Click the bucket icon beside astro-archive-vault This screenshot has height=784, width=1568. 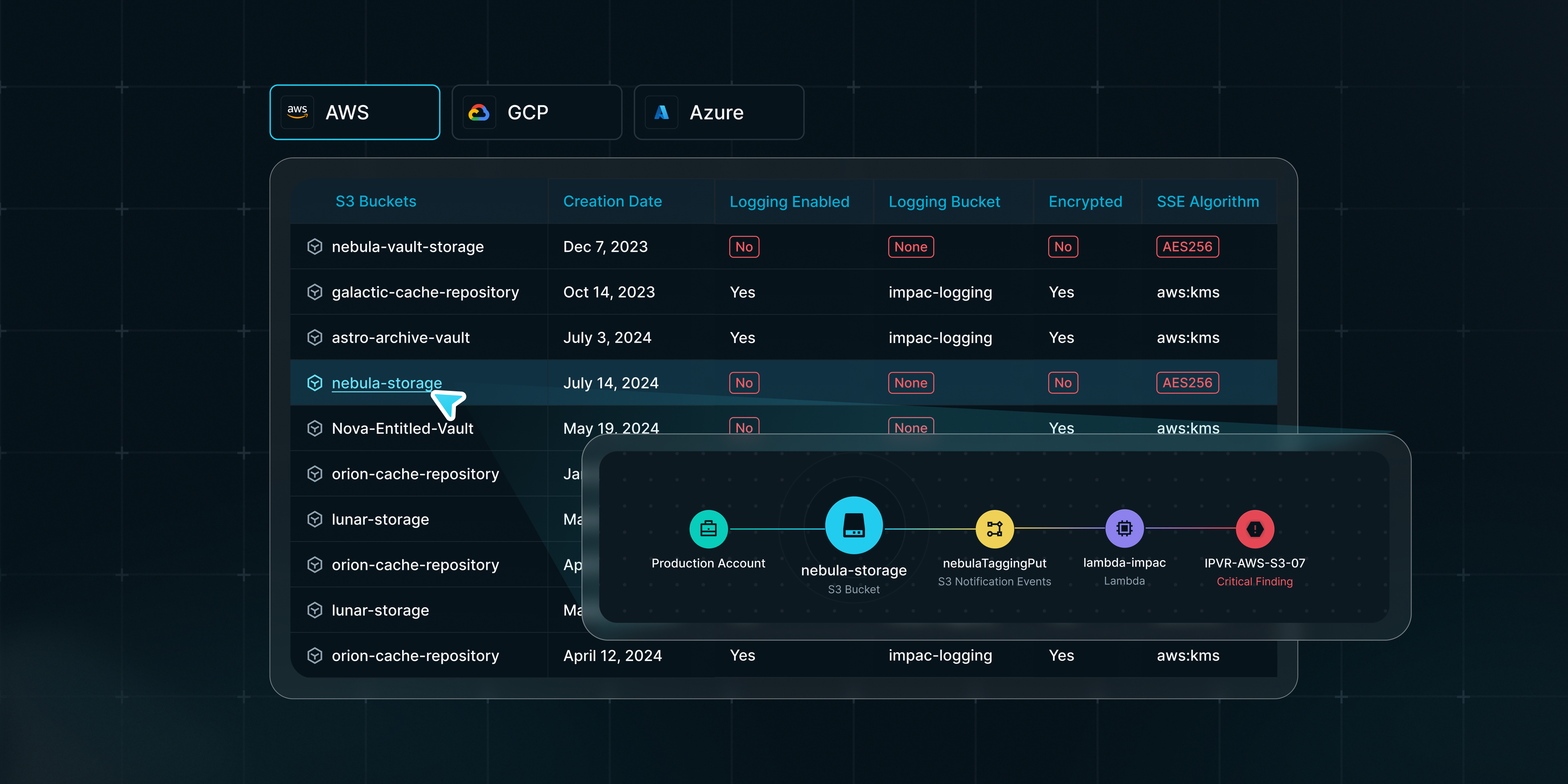(x=315, y=337)
